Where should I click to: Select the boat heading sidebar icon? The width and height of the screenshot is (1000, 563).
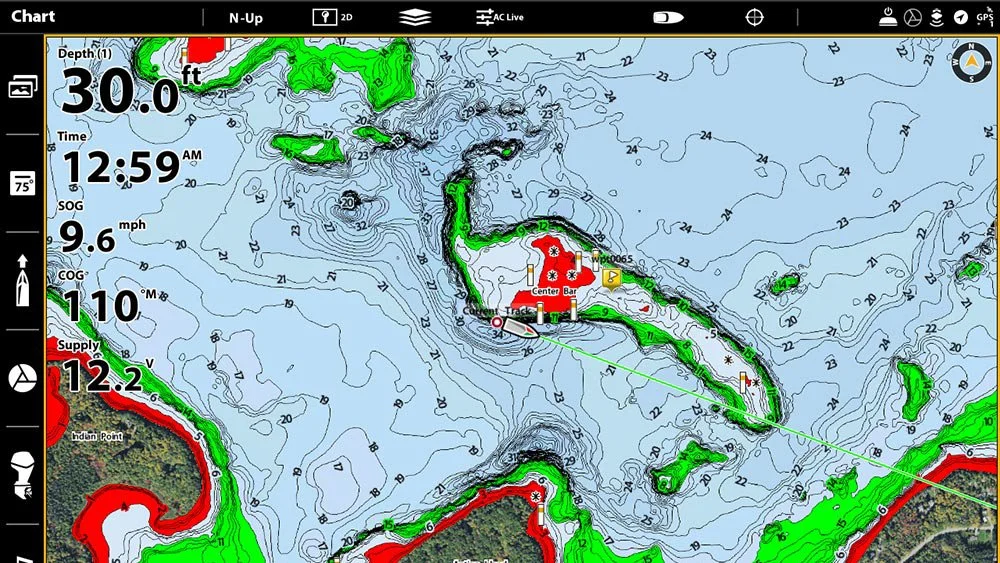pos(22,281)
